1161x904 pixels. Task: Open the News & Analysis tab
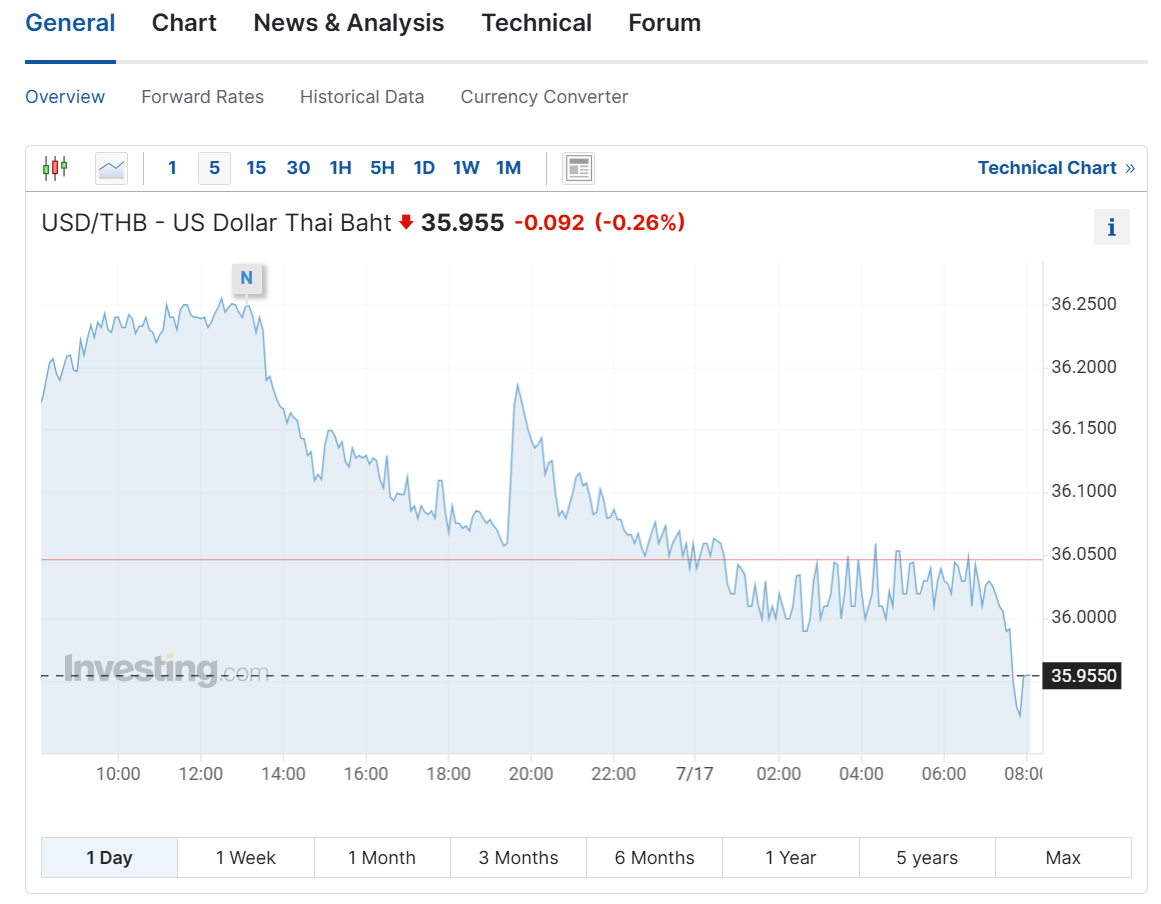(x=349, y=23)
